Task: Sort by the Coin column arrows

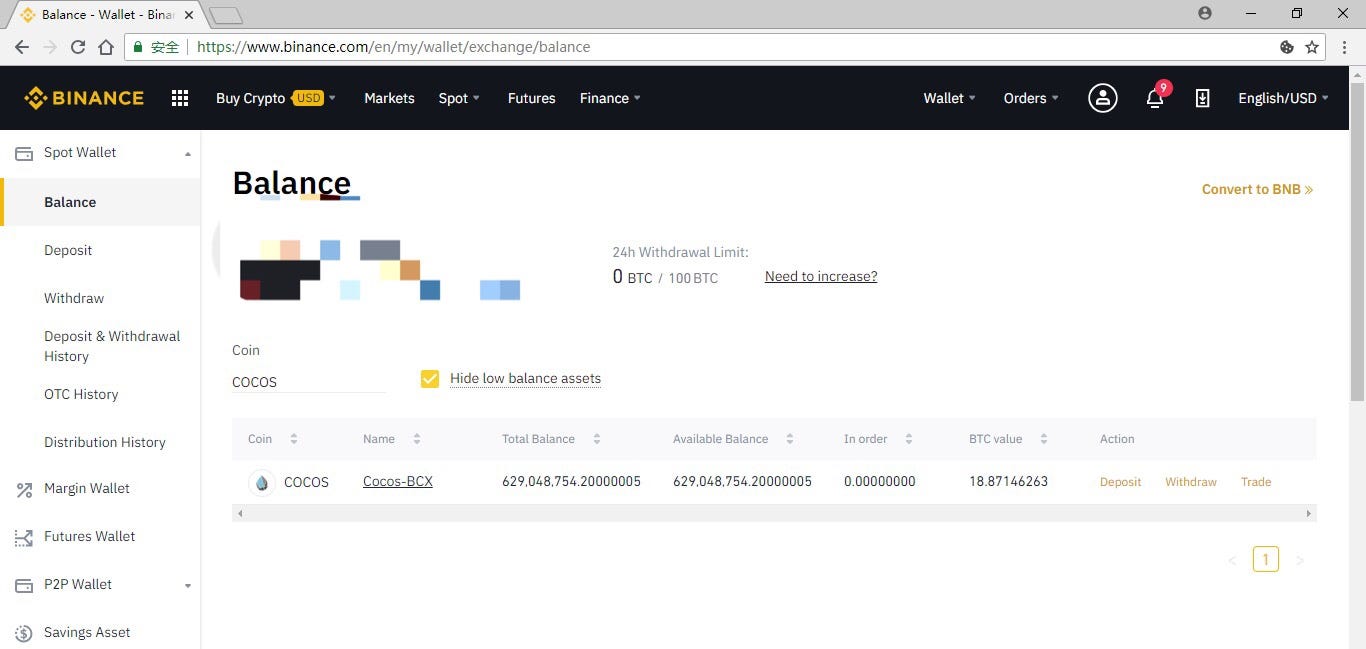Action: (x=293, y=439)
